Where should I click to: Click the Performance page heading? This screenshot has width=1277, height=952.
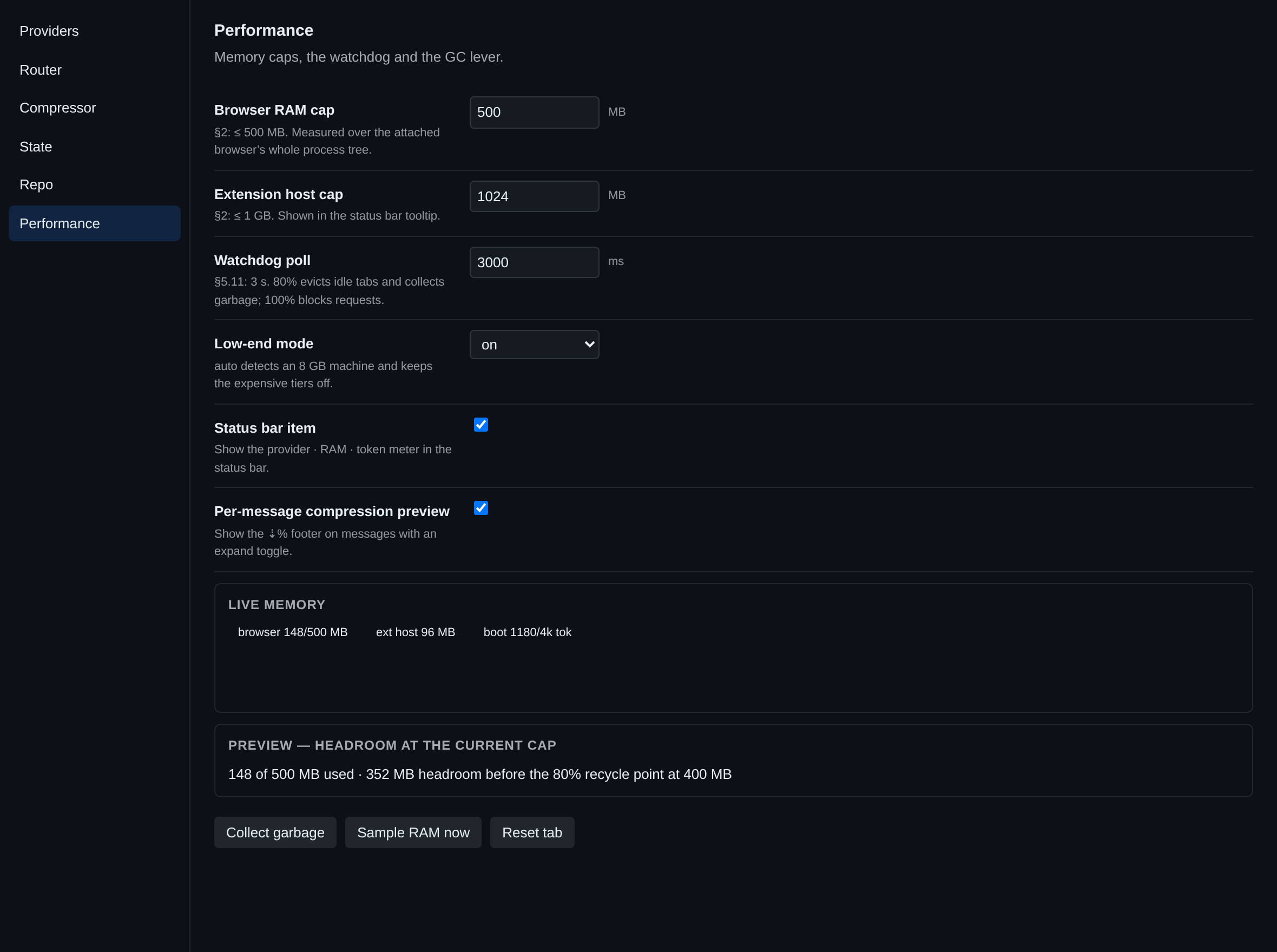[x=264, y=30]
